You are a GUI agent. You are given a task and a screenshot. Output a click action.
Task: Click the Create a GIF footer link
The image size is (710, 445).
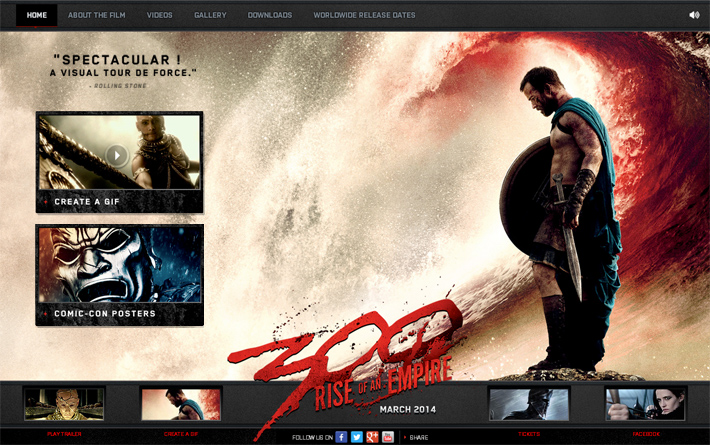click(x=181, y=434)
